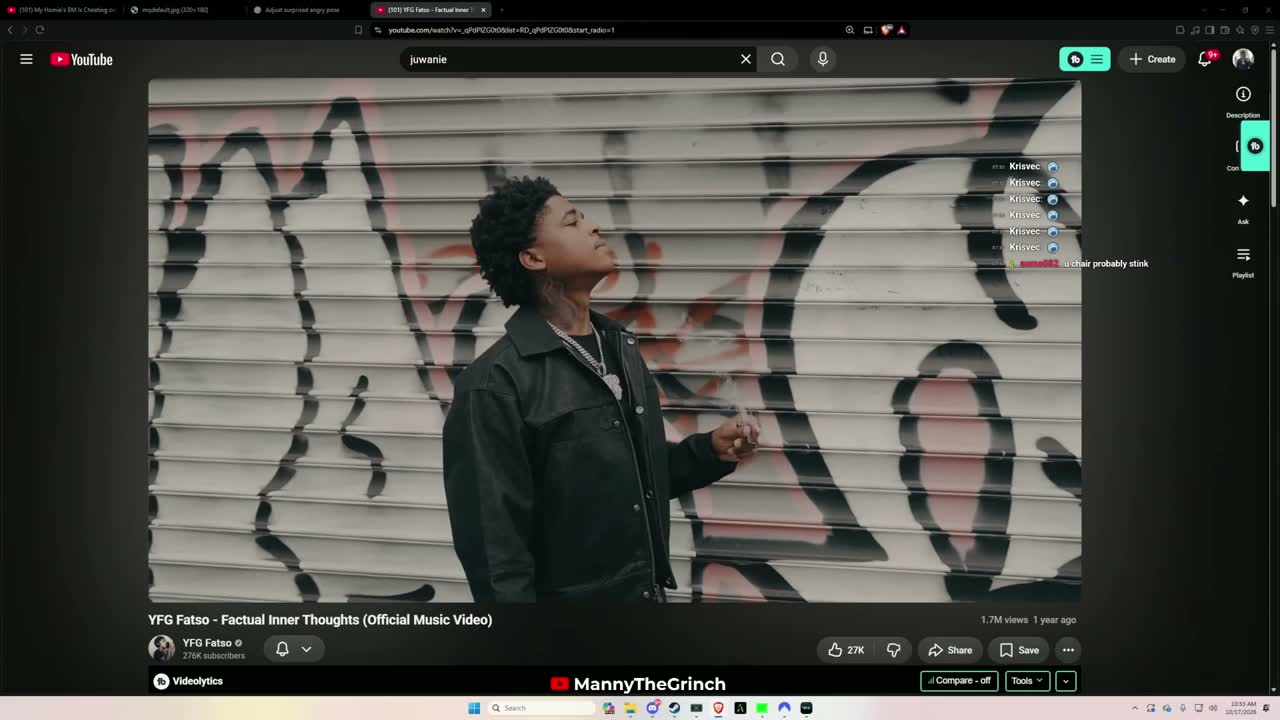Image resolution: width=1280 pixels, height=720 pixels.
Task: Toggle Videolytics Compare off button
Action: (x=959, y=681)
